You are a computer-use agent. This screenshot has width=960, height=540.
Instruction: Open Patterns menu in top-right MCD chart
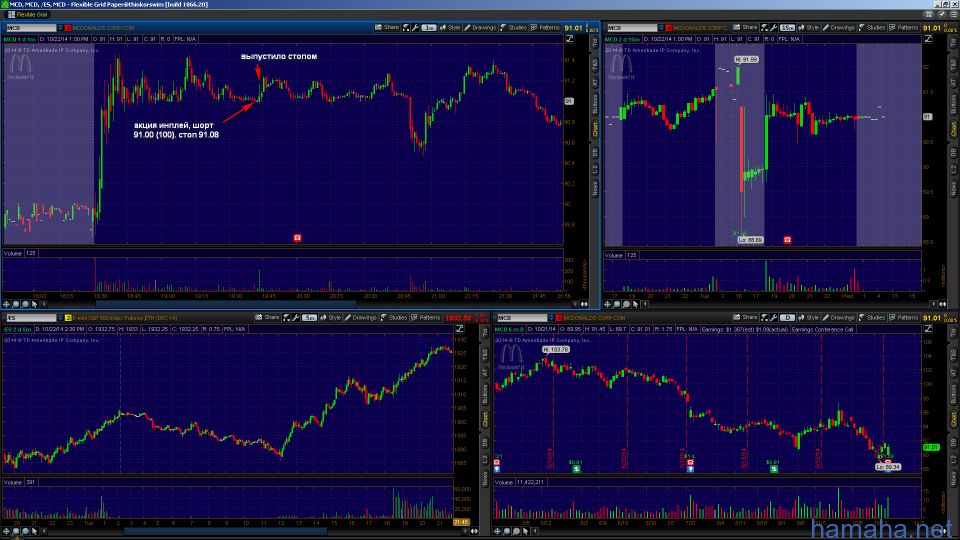point(904,28)
